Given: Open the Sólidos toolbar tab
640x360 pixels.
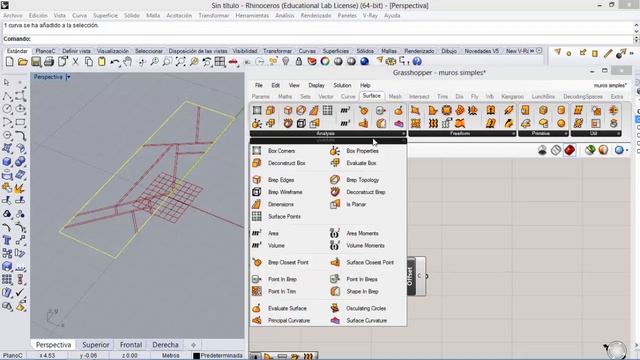Looking at the screenshot, I should [365, 51].
